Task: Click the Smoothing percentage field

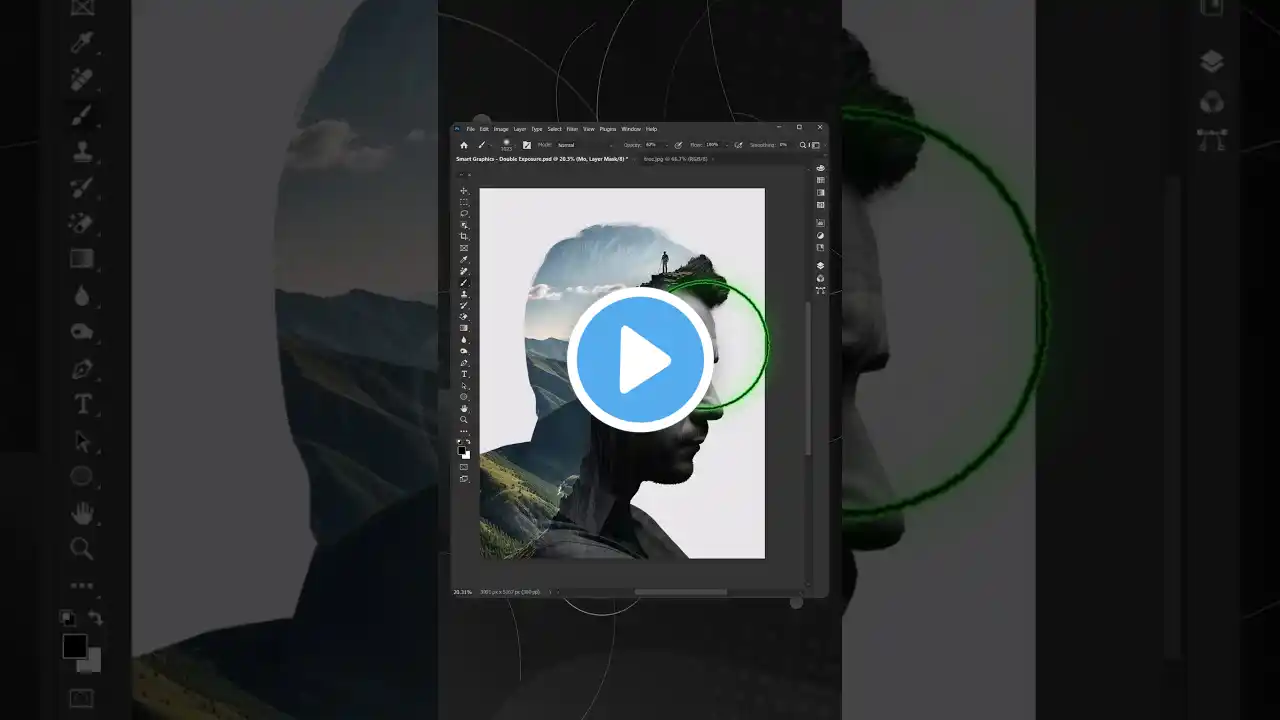Action: [785, 145]
